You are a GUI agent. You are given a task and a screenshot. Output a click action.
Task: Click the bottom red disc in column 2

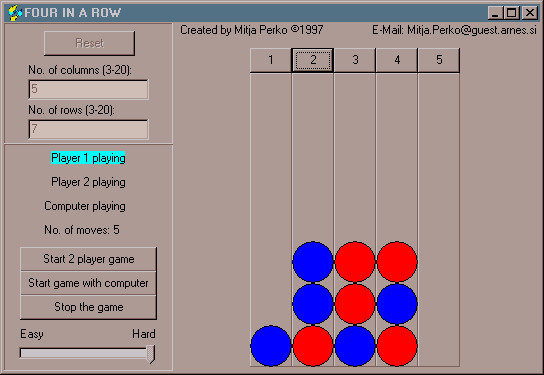click(x=313, y=346)
